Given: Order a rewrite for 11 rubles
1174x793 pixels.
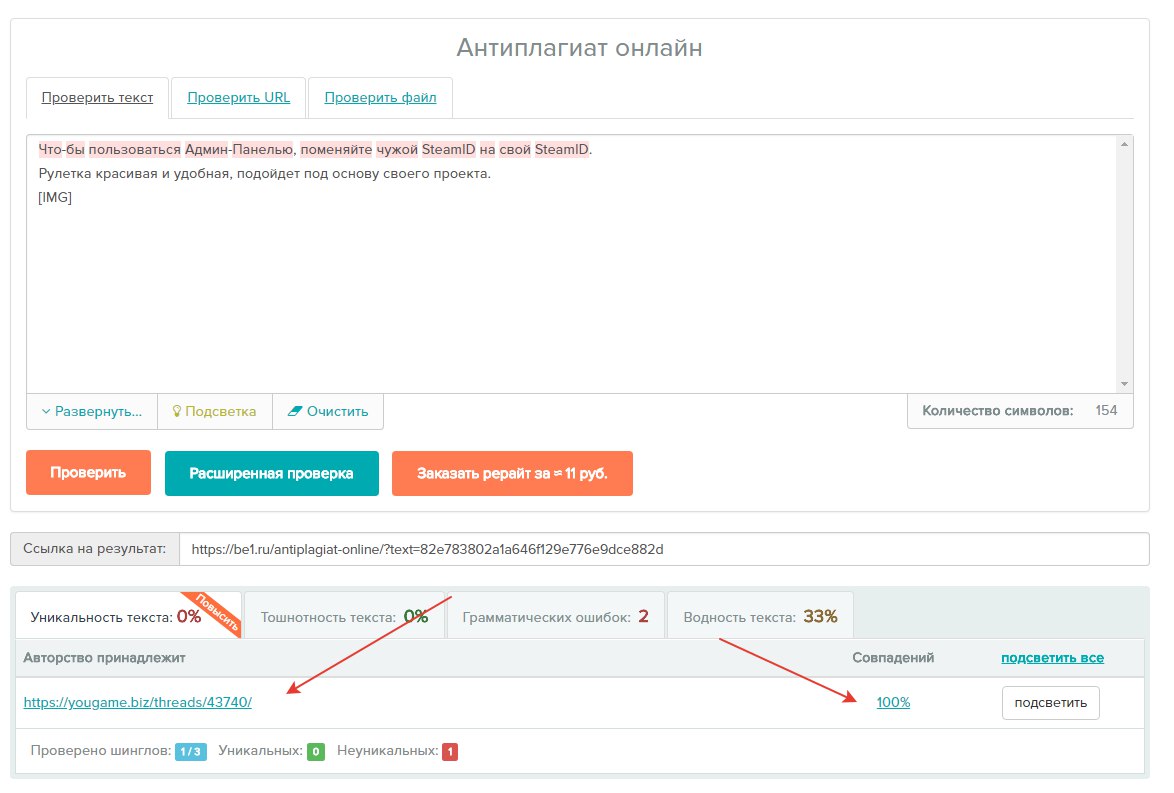Looking at the screenshot, I should tap(512, 473).
